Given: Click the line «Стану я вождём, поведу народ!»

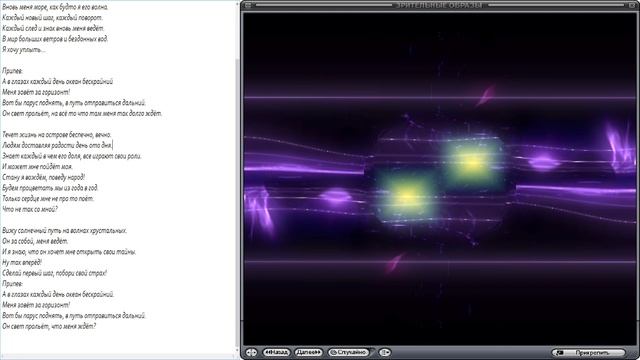Looking at the screenshot, I should click(44, 177).
